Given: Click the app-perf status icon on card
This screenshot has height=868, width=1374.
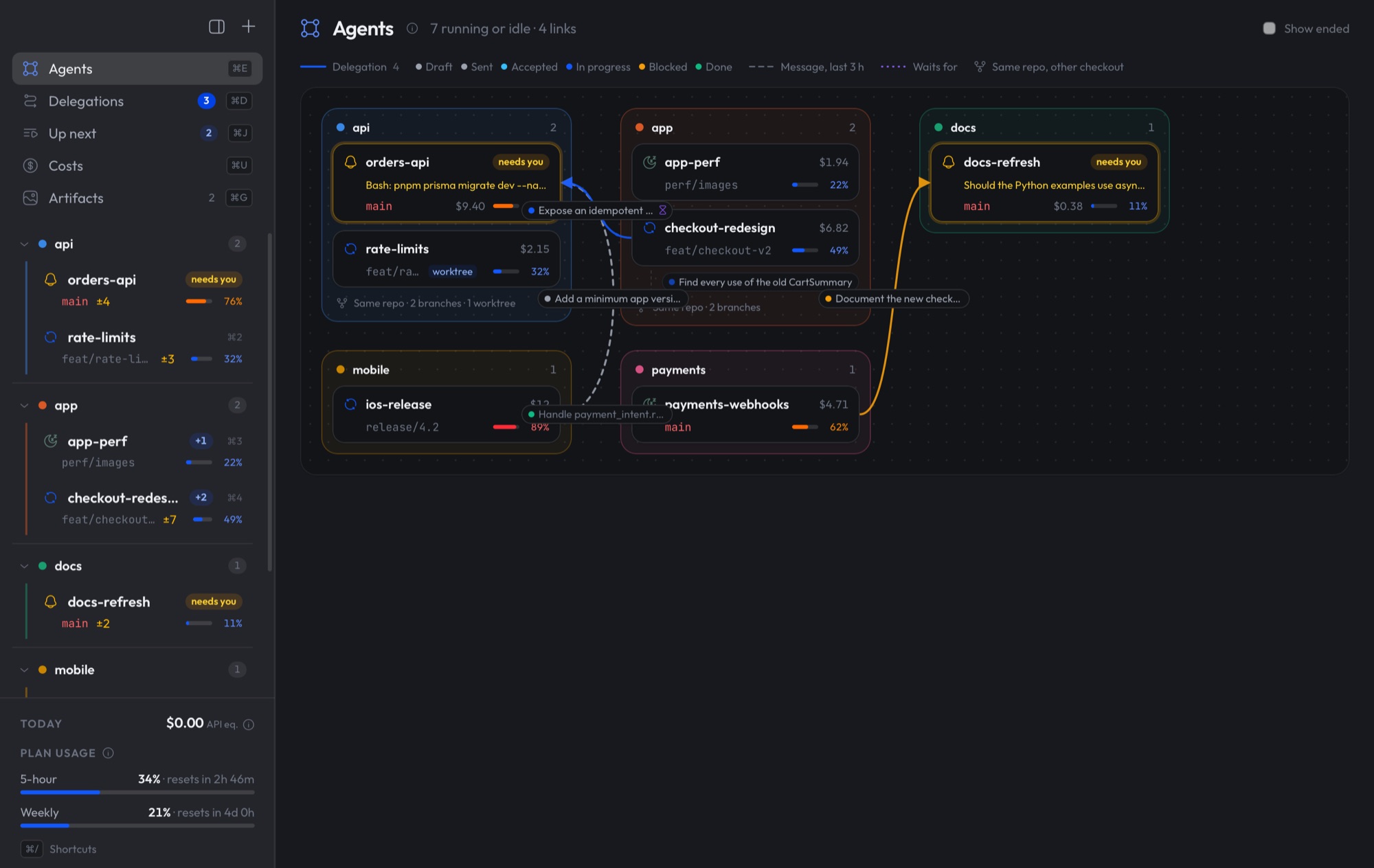Looking at the screenshot, I should pyautogui.click(x=649, y=162).
